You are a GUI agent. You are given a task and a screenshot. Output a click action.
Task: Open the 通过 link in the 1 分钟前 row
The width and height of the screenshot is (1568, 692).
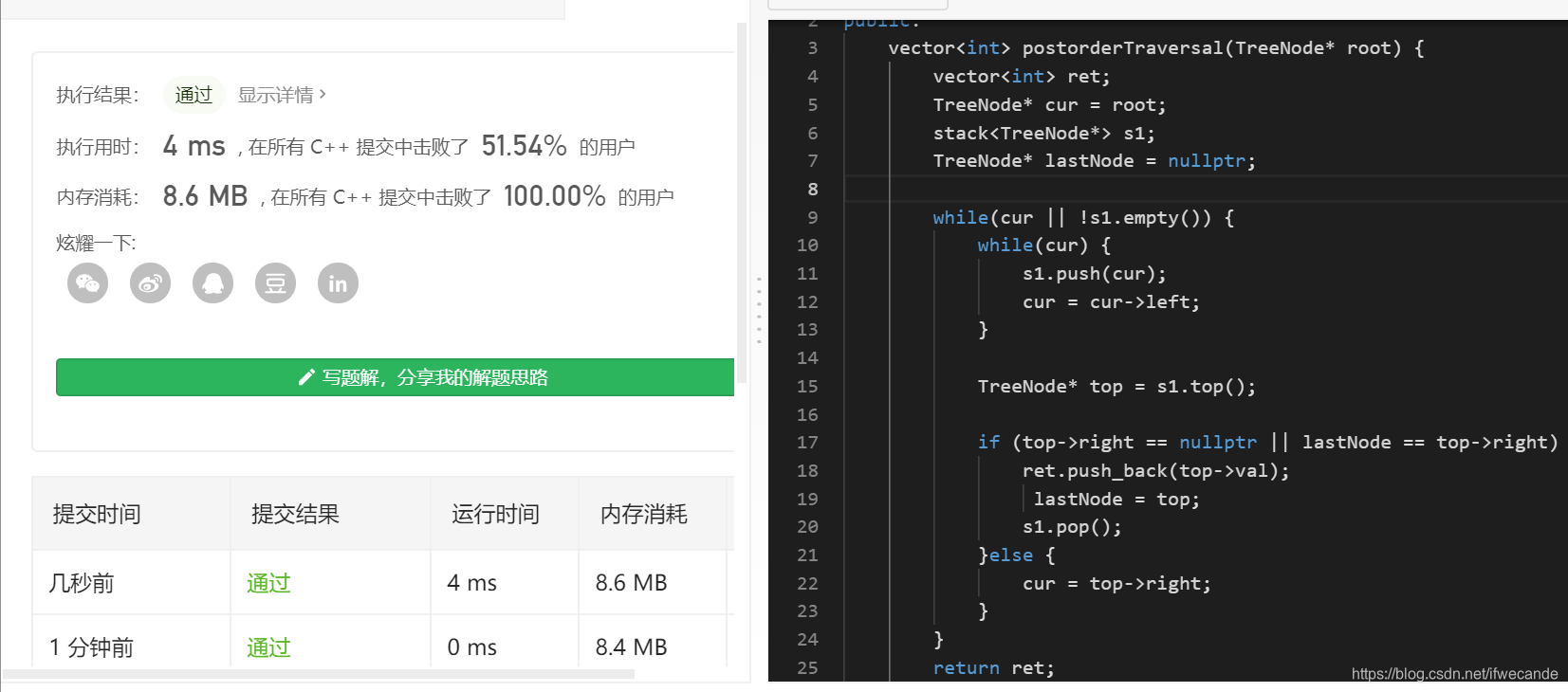point(268,647)
